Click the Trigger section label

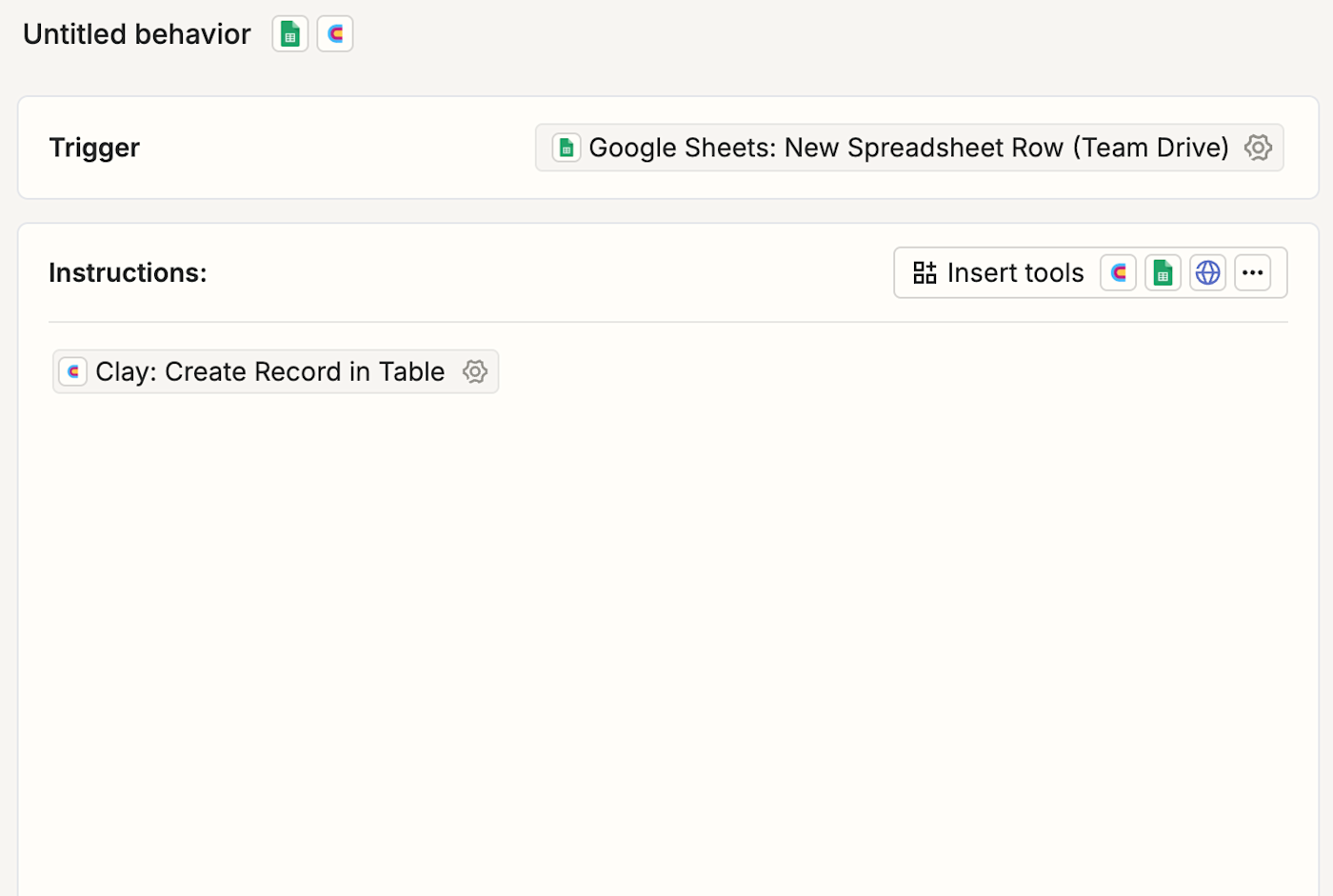pos(94,148)
